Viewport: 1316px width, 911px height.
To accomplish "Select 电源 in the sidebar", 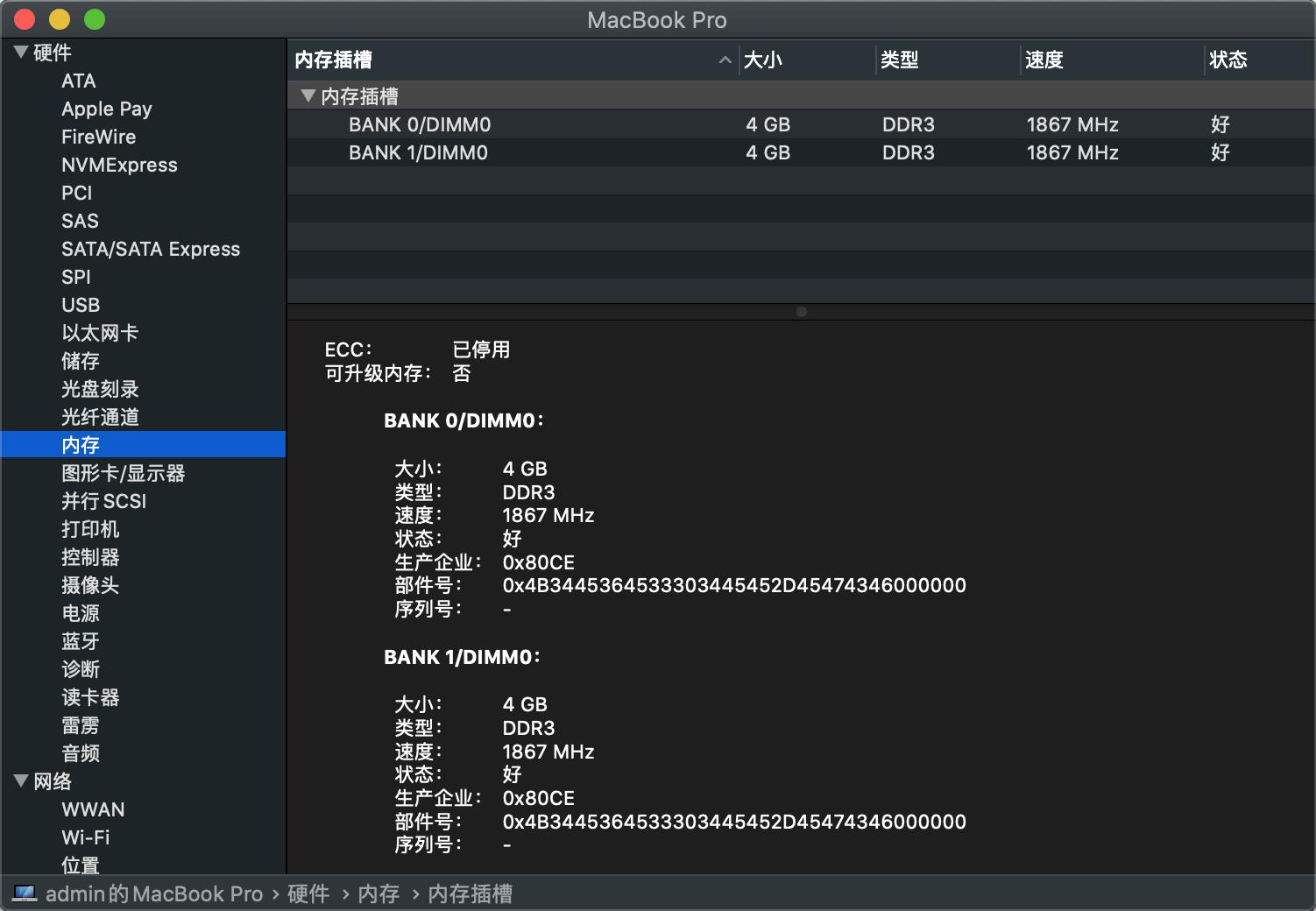I will (80, 612).
